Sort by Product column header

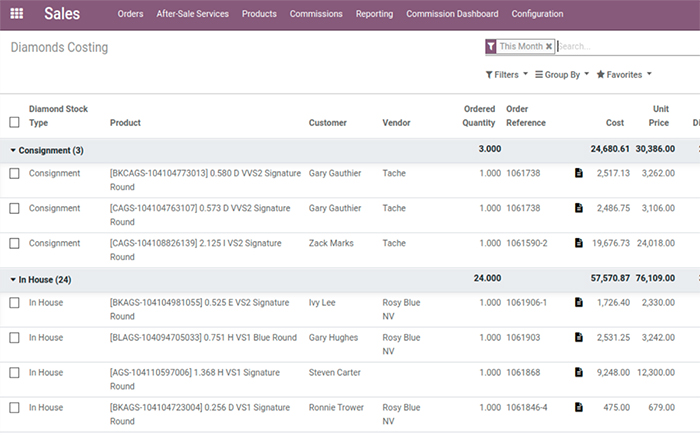(125, 122)
